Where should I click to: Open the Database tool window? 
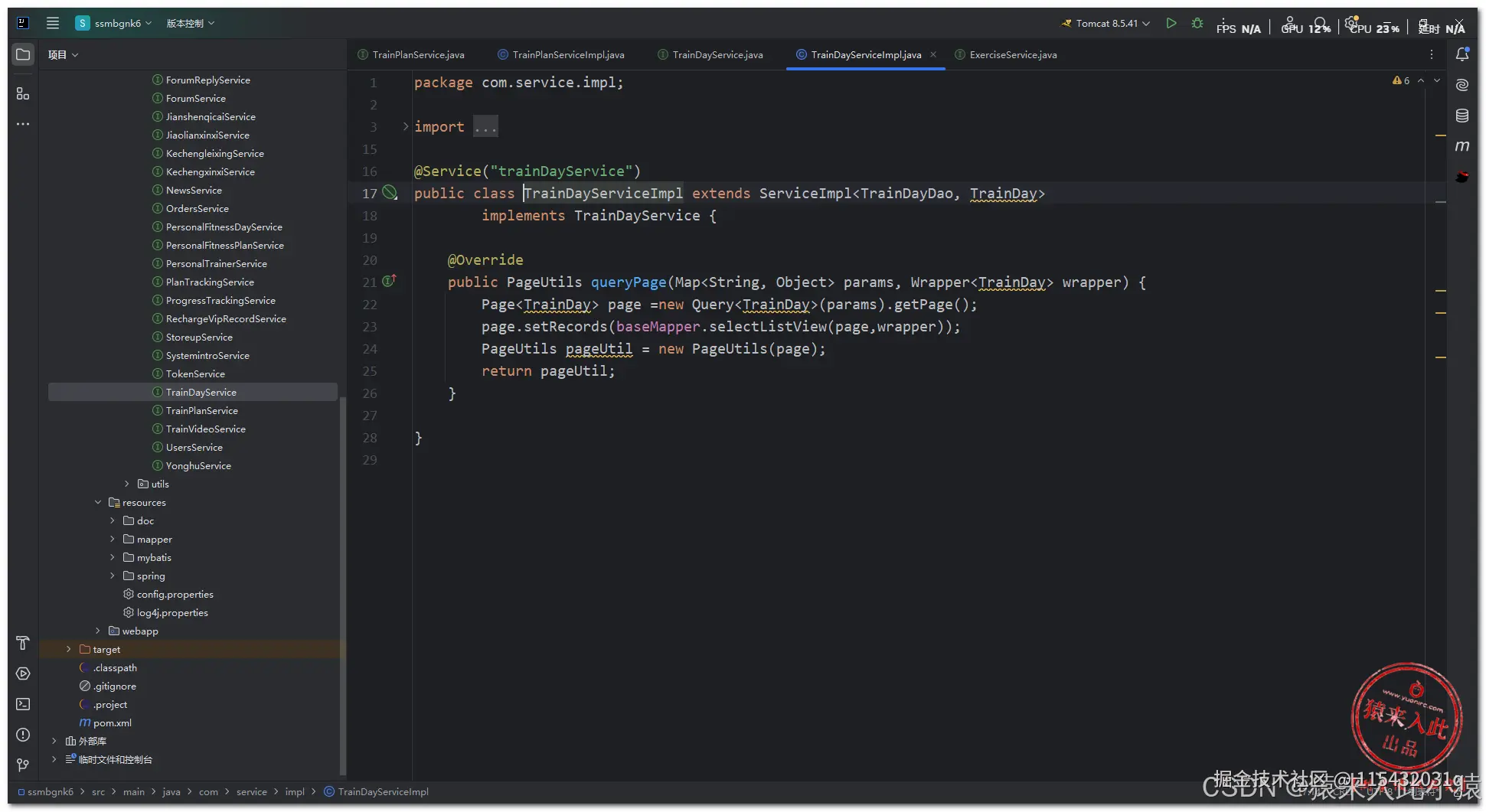tap(1462, 116)
